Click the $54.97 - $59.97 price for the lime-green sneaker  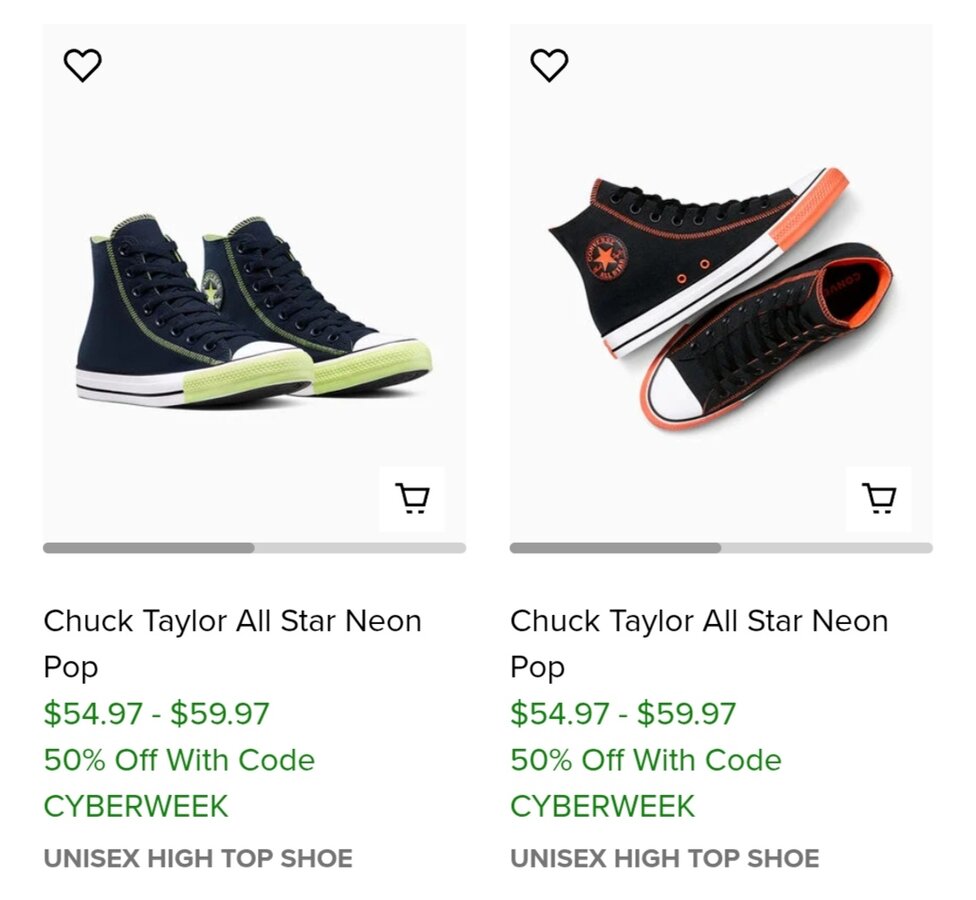(156, 714)
